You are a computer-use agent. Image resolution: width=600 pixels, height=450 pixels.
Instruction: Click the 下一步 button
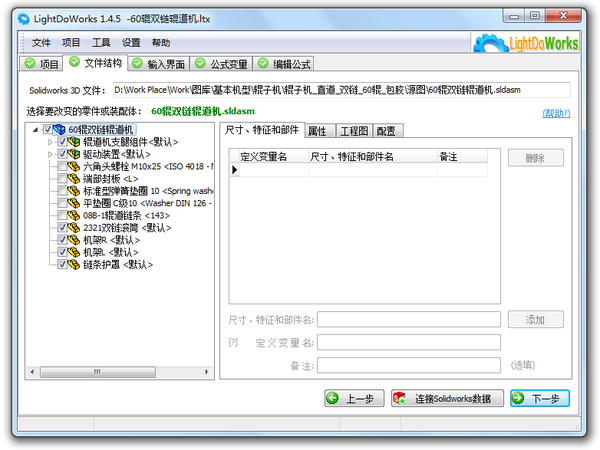540,398
